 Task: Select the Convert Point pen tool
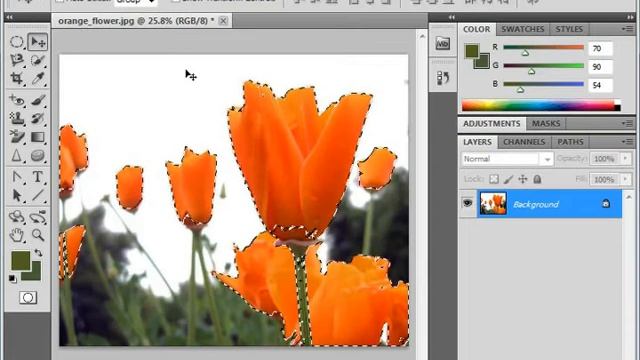pos(17,177)
